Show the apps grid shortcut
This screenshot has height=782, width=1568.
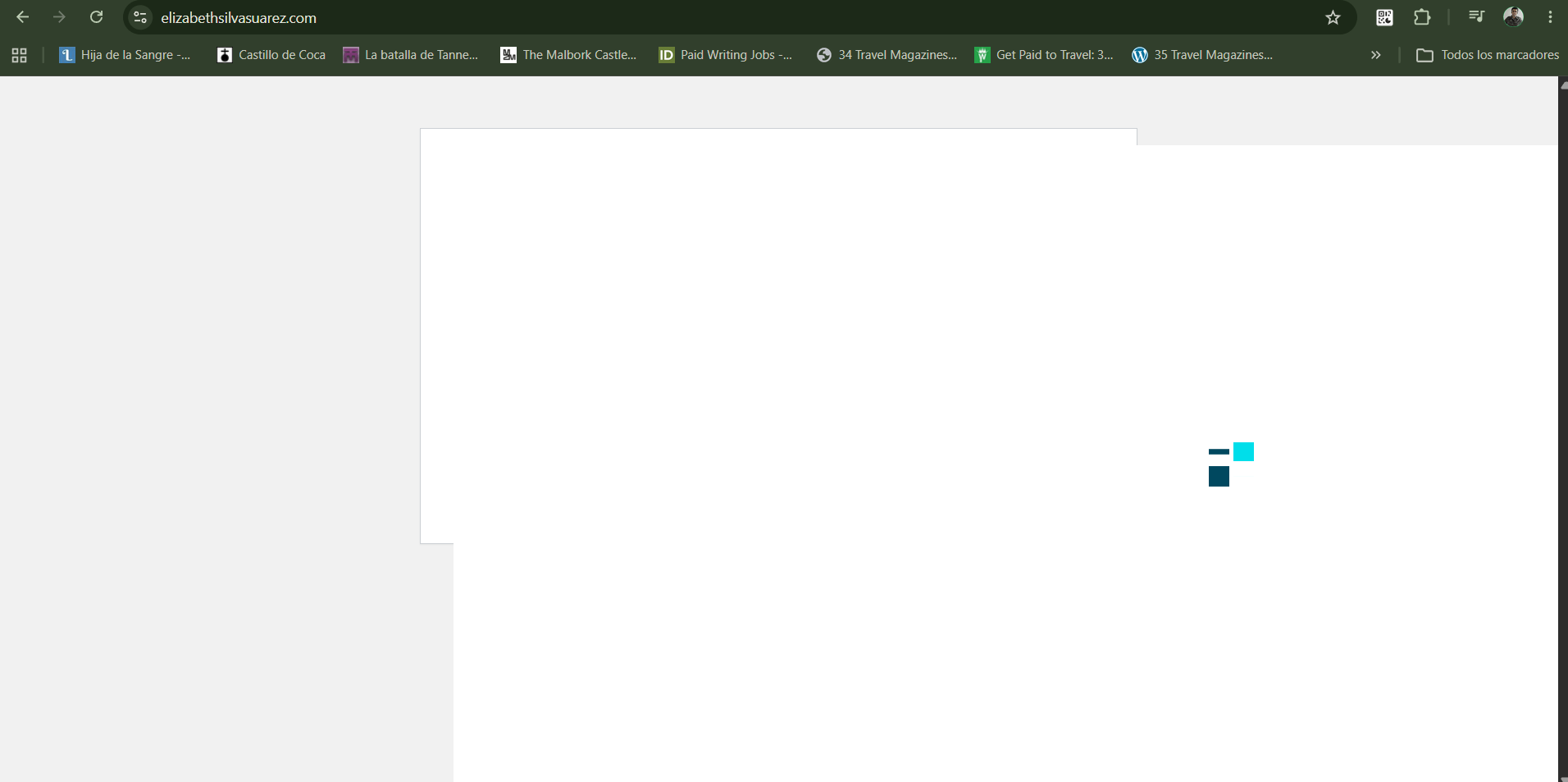pyautogui.click(x=20, y=55)
